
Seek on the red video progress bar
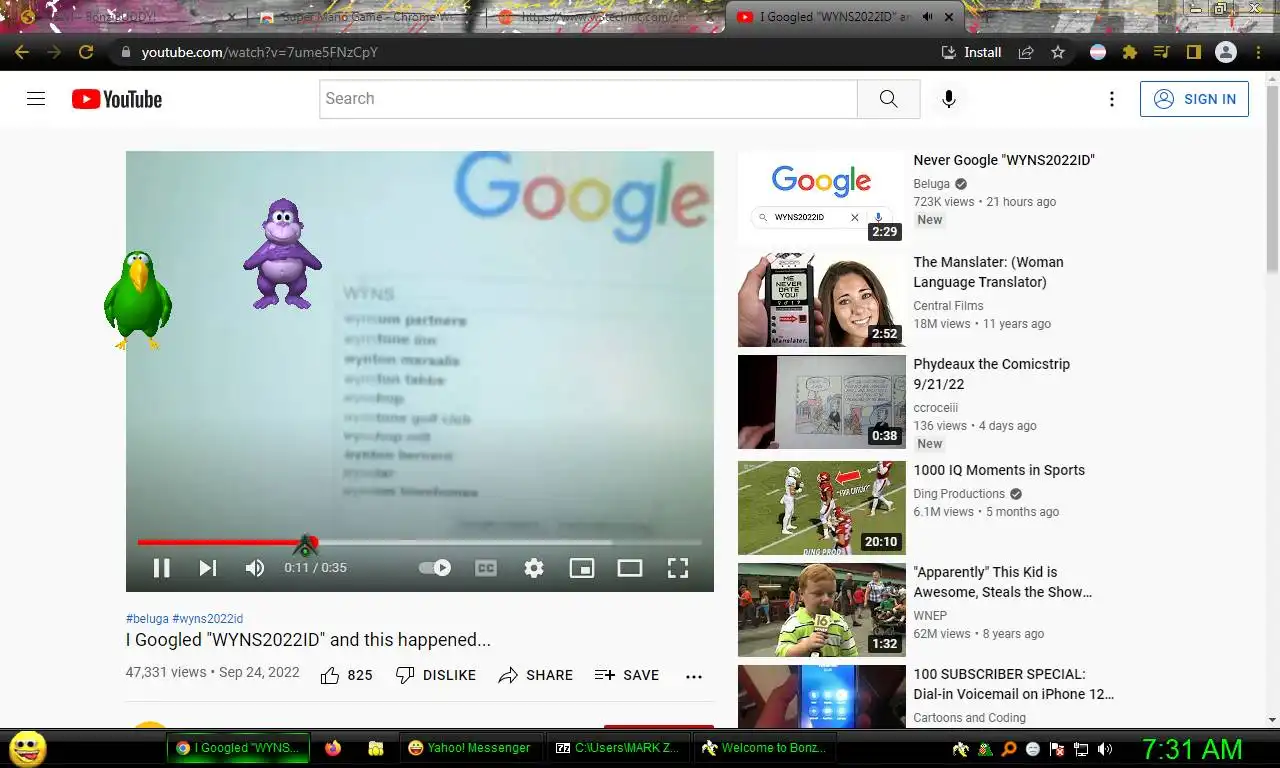click(x=419, y=542)
